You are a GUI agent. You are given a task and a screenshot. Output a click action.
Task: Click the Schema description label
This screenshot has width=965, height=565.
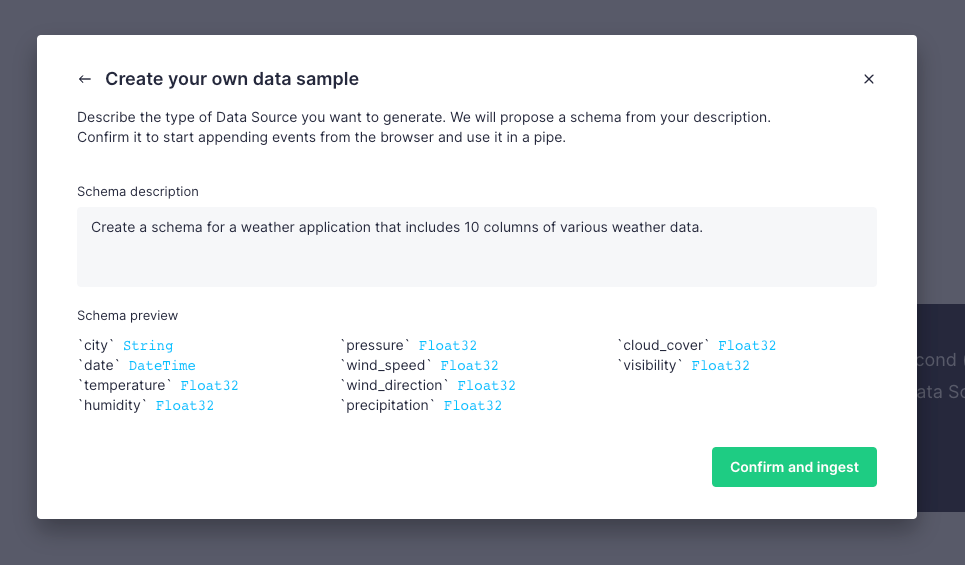[x=138, y=191]
